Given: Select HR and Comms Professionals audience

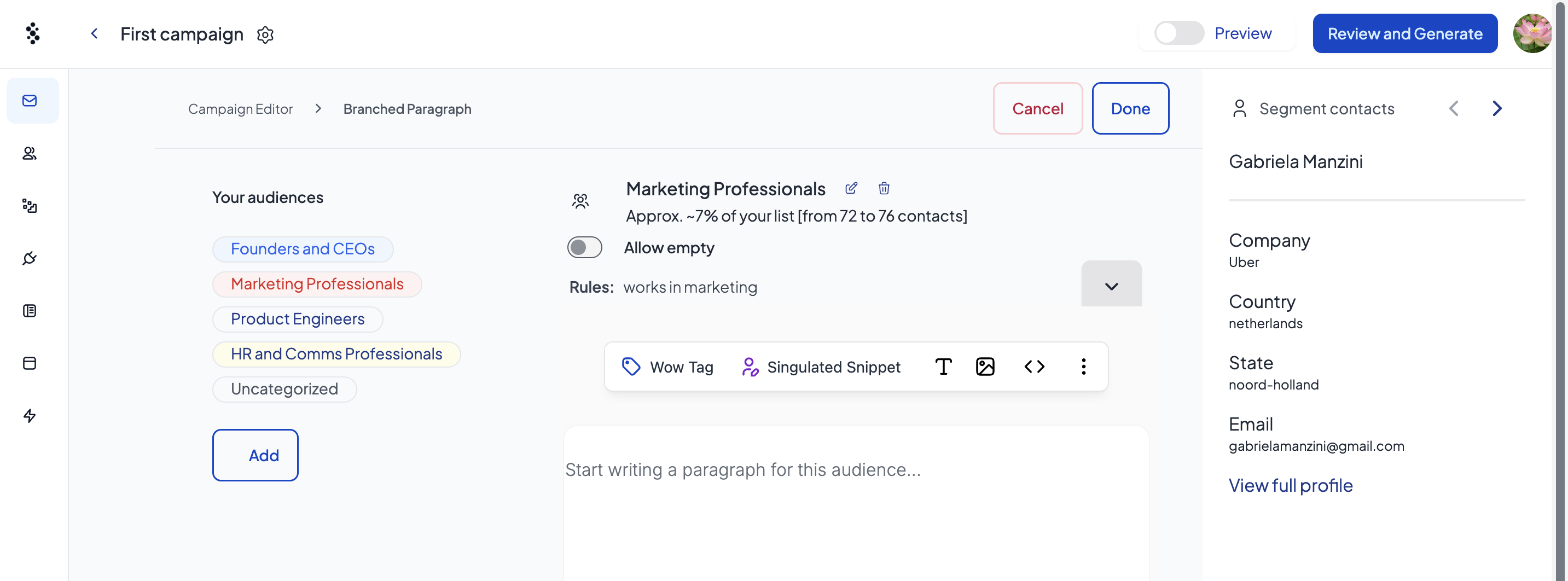Looking at the screenshot, I should click(x=336, y=354).
